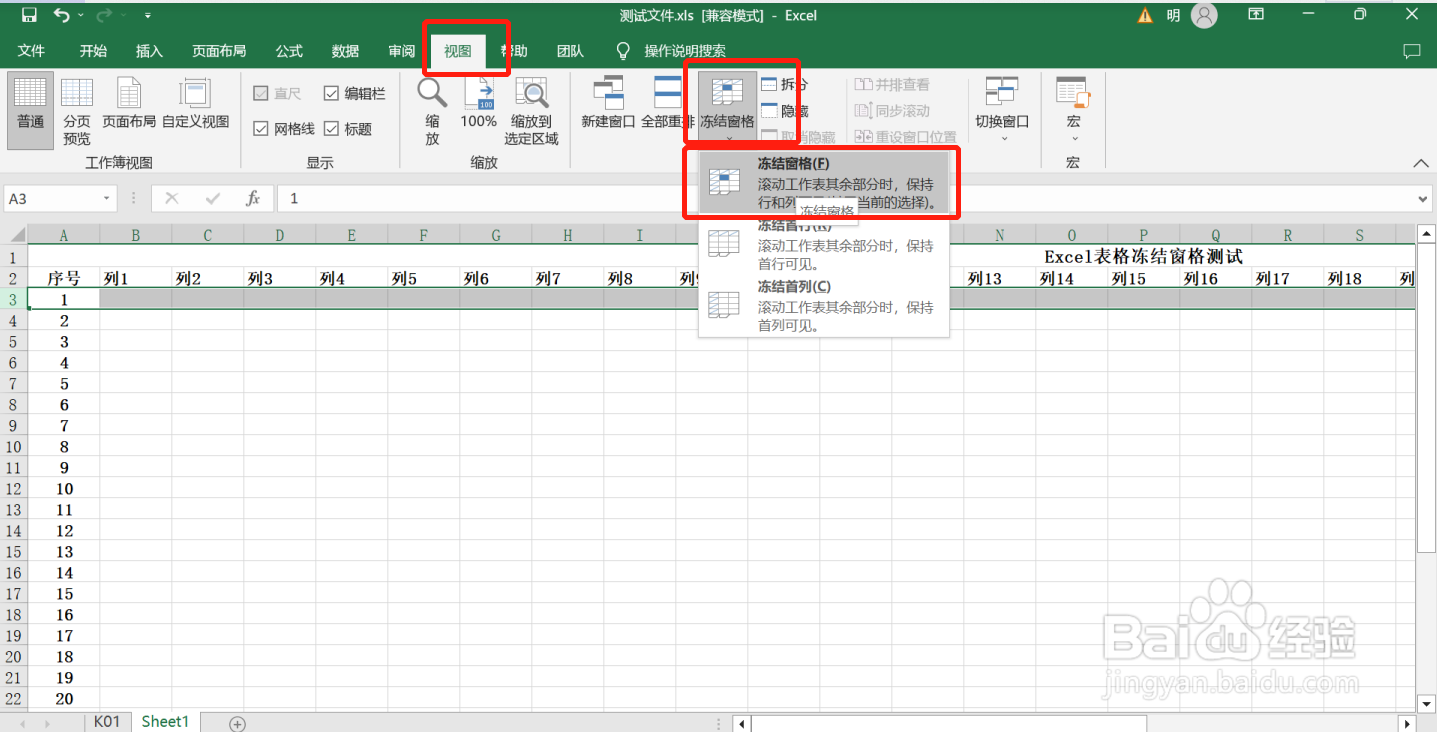Open the 数据 Data tab
The width and height of the screenshot is (1437, 732).
click(345, 51)
